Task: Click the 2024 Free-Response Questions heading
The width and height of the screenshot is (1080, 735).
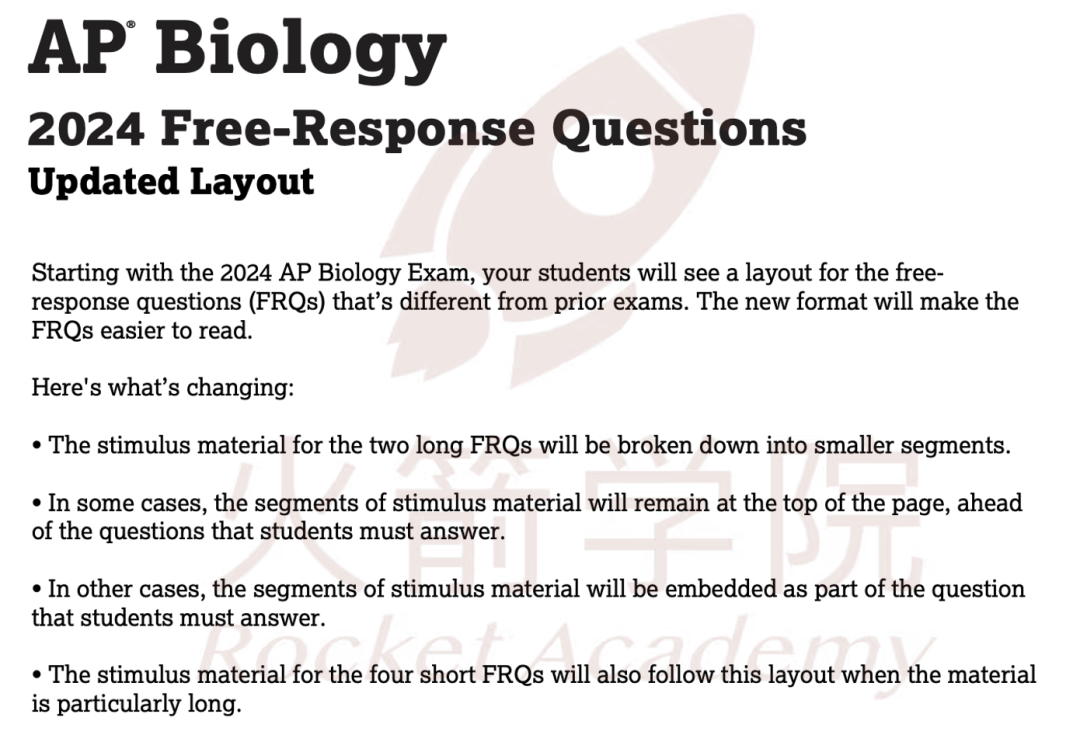Action: tap(417, 128)
